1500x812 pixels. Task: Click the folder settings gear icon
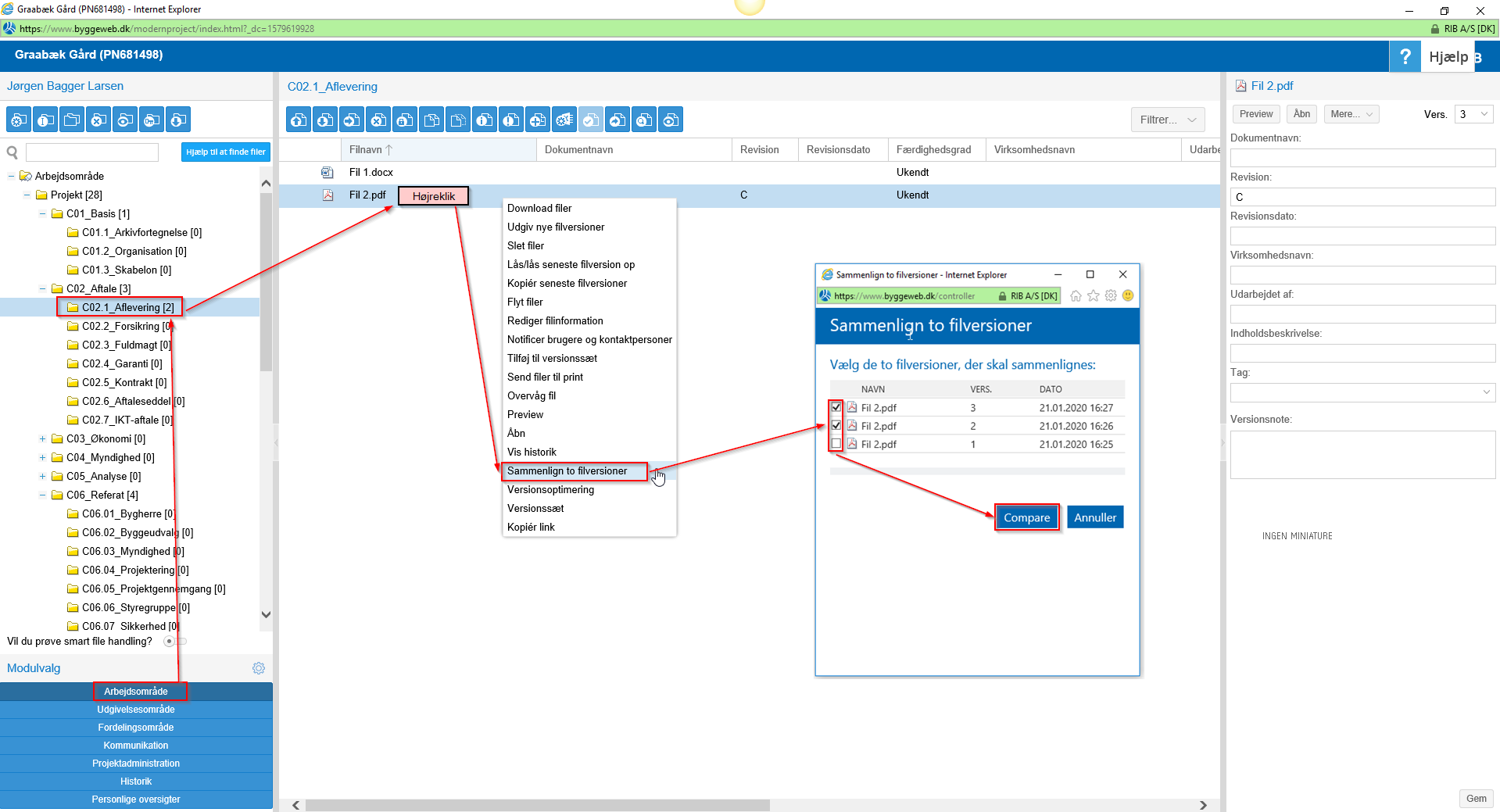click(19, 120)
